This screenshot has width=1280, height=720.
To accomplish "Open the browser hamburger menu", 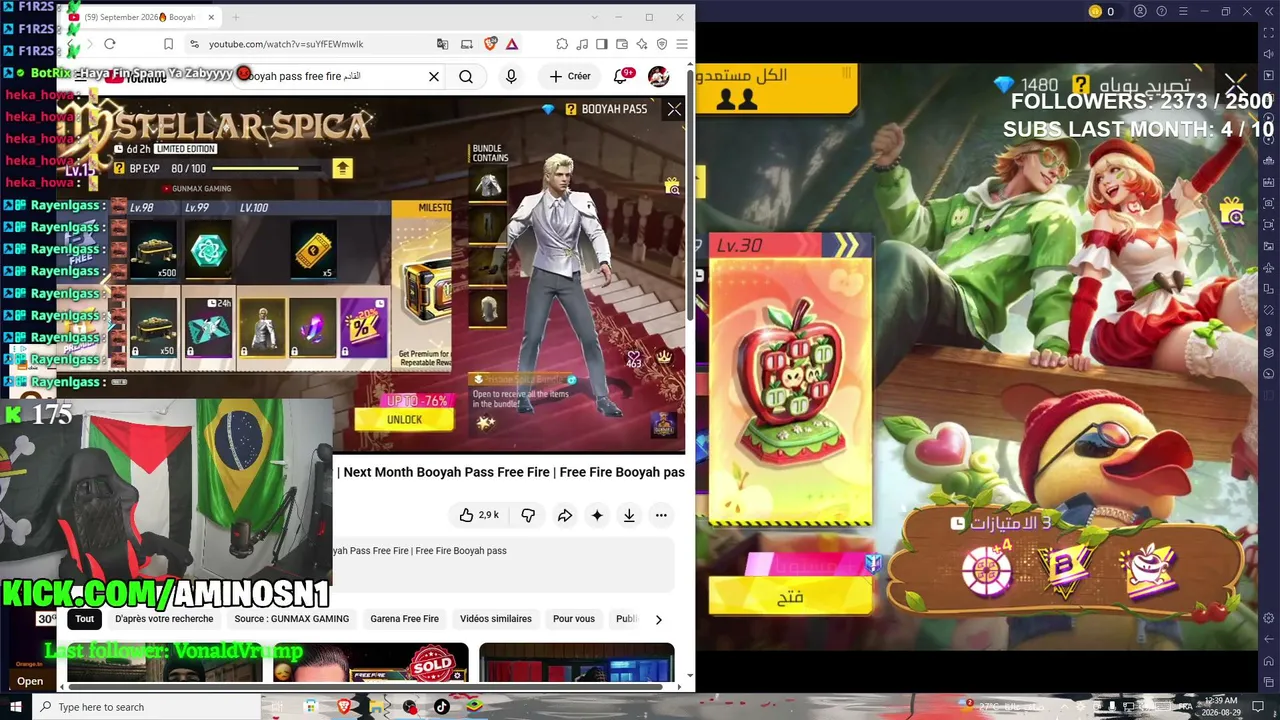I will tap(682, 44).
